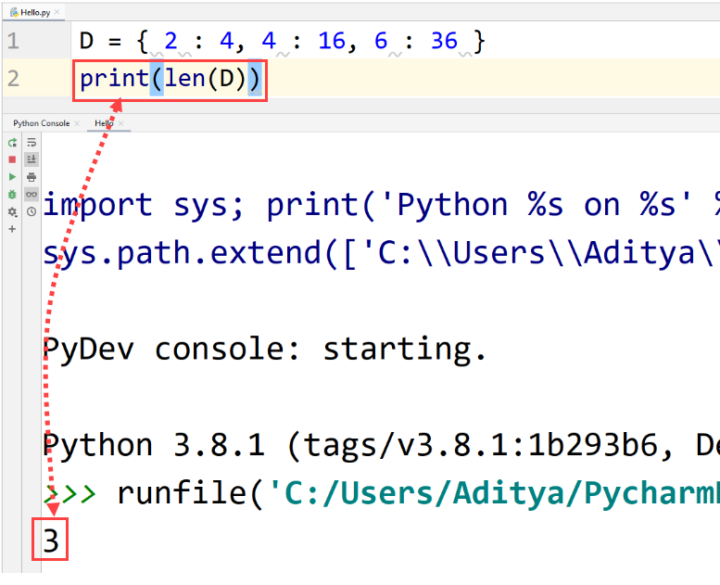
Task: Place cursor in print(len(D)) code line
Action: [x=170, y=79]
